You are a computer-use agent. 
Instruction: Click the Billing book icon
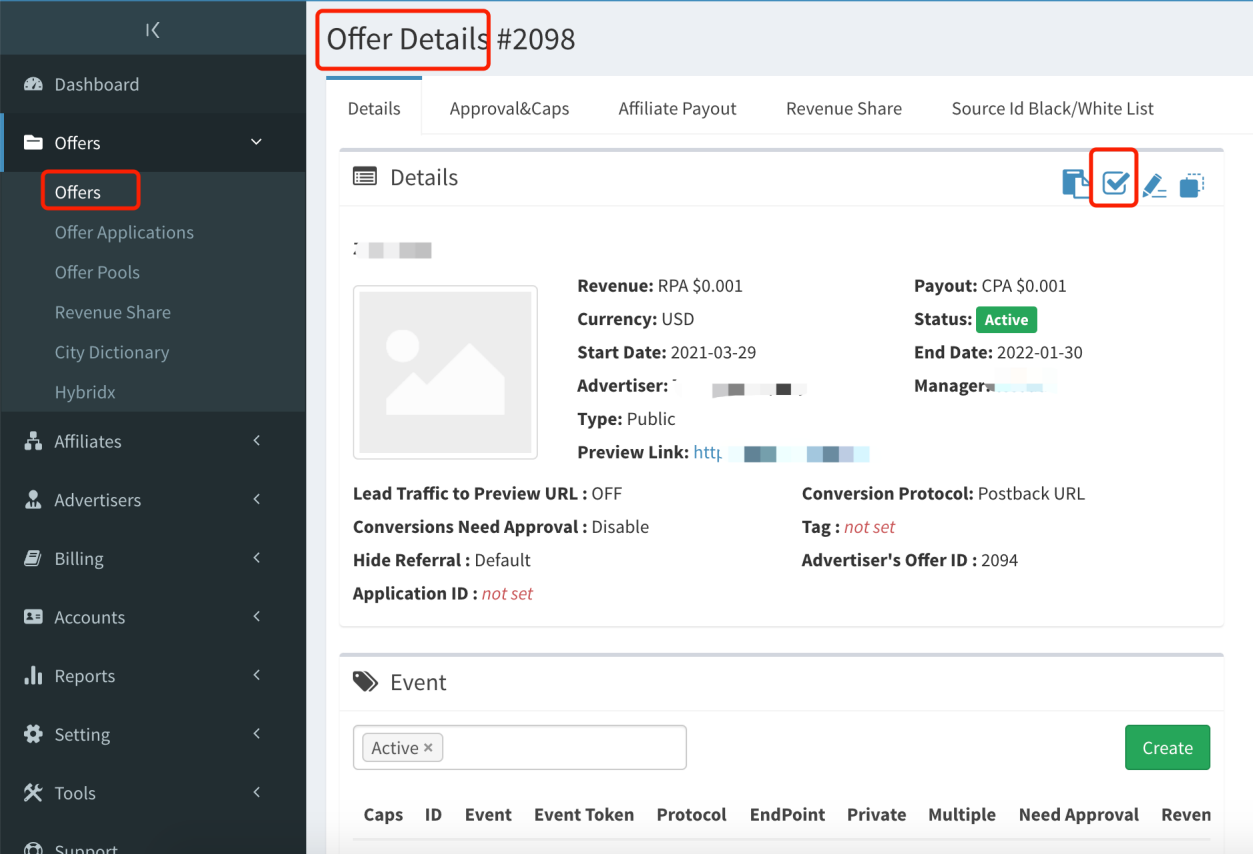coord(33,558)
